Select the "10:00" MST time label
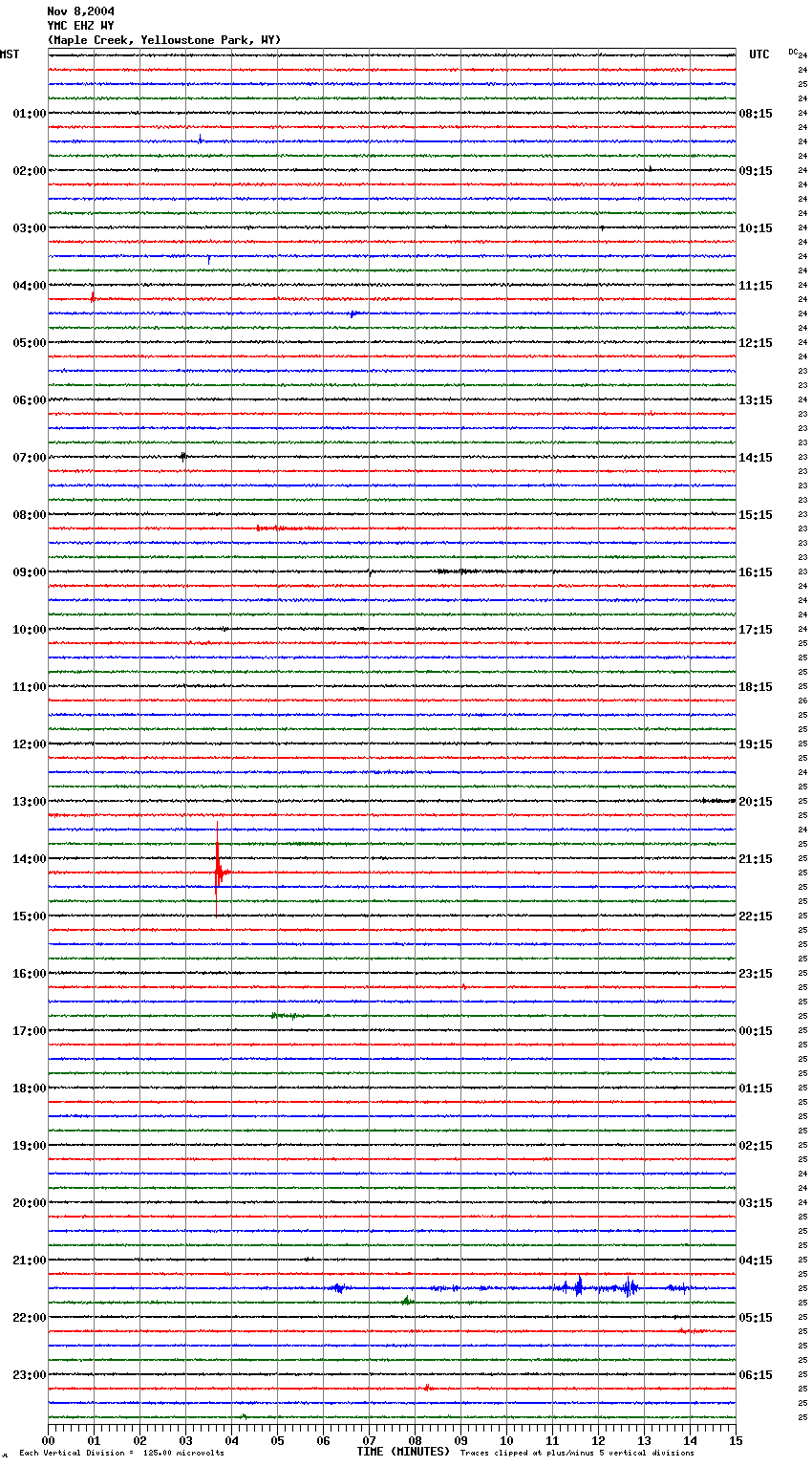 30,630
